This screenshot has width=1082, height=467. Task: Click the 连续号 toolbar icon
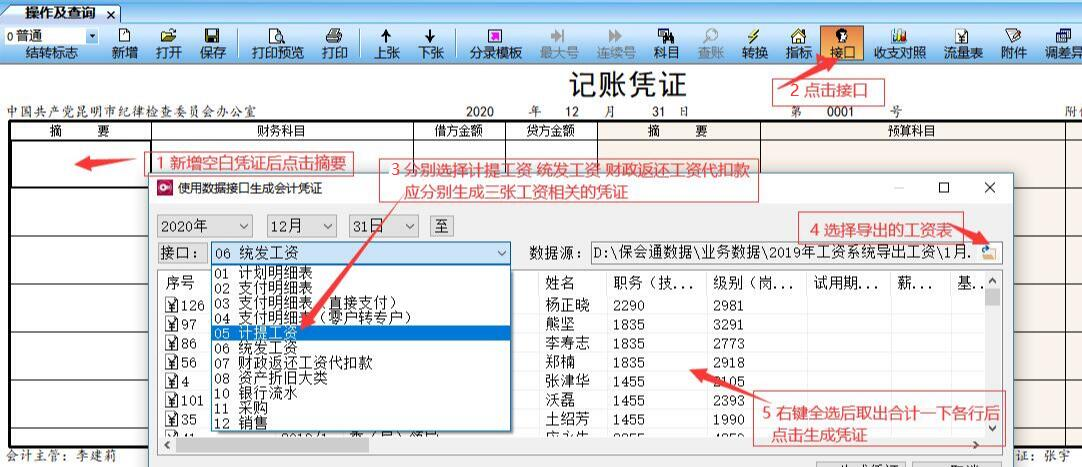click(x=616, y=36)
